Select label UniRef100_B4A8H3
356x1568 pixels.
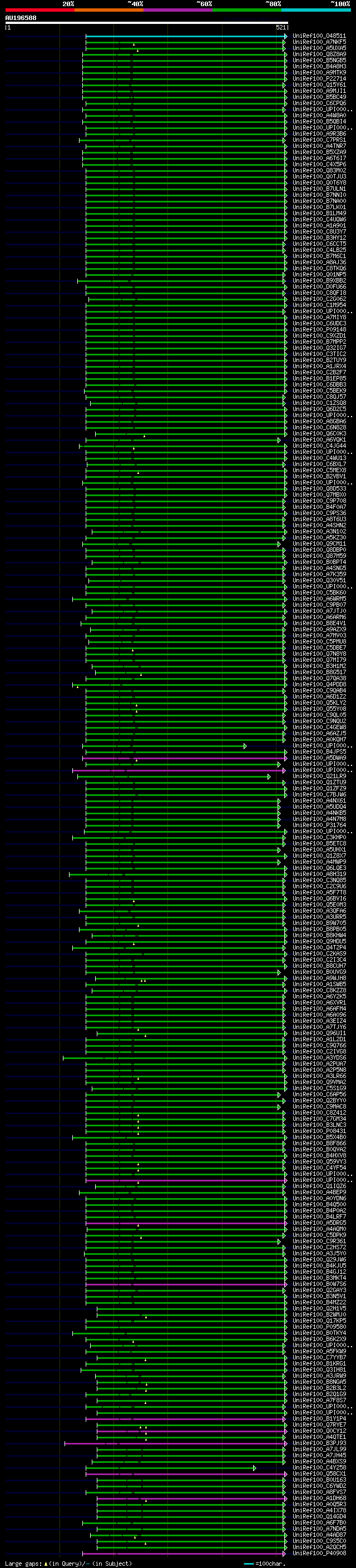(319, 66)
